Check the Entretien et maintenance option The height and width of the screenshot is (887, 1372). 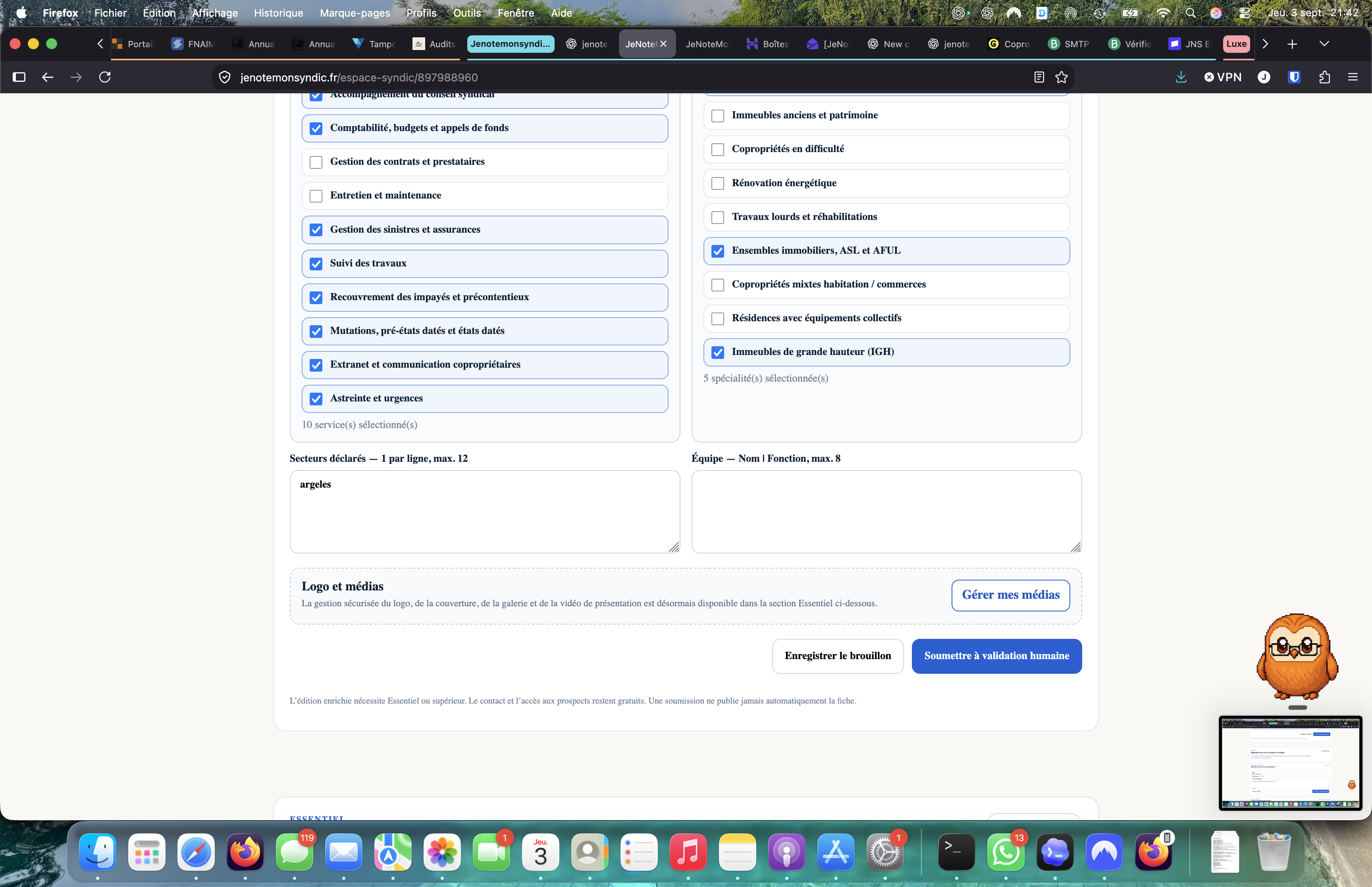316,196
